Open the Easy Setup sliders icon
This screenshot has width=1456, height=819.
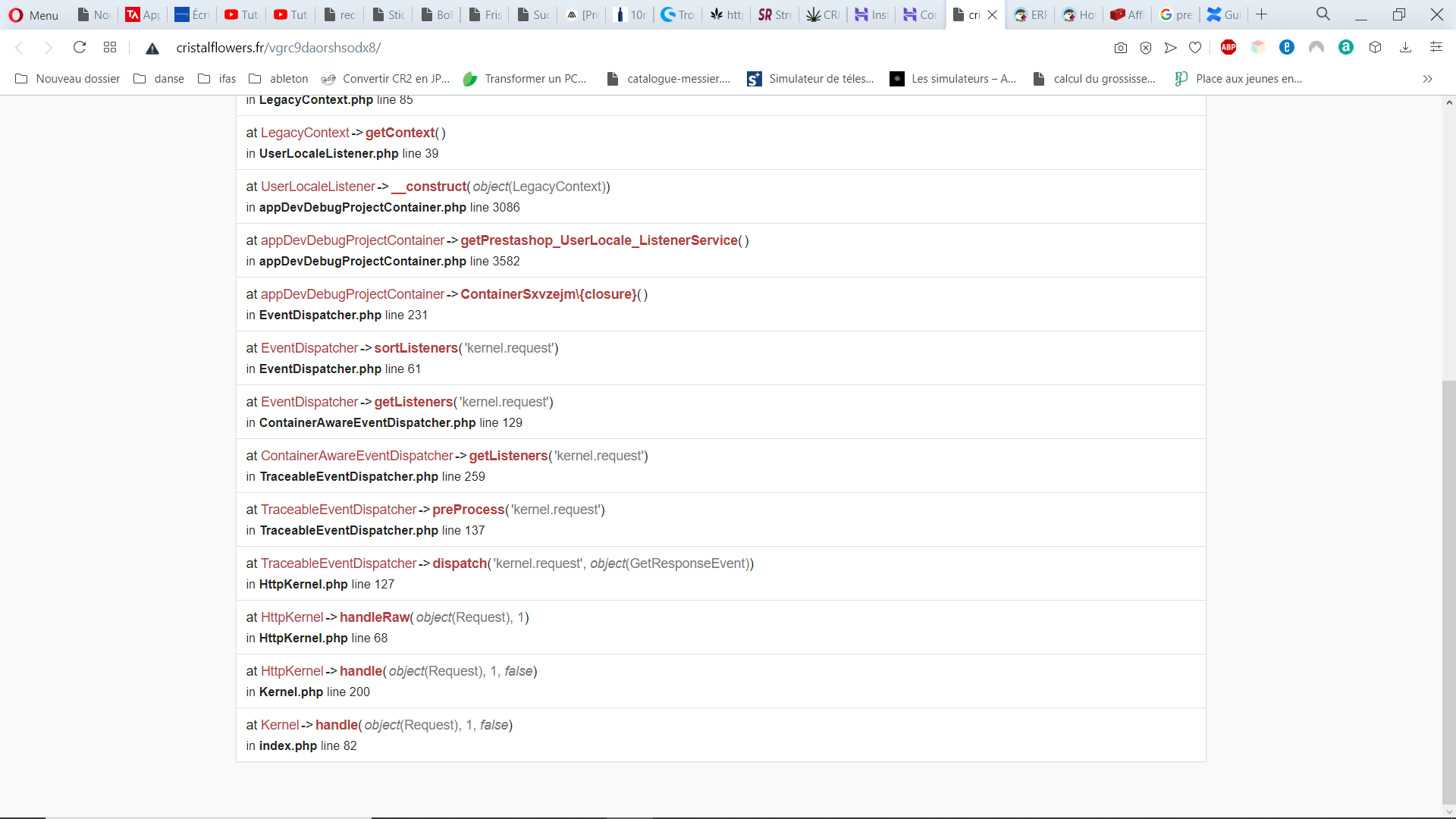click(x=1436, y=48)
